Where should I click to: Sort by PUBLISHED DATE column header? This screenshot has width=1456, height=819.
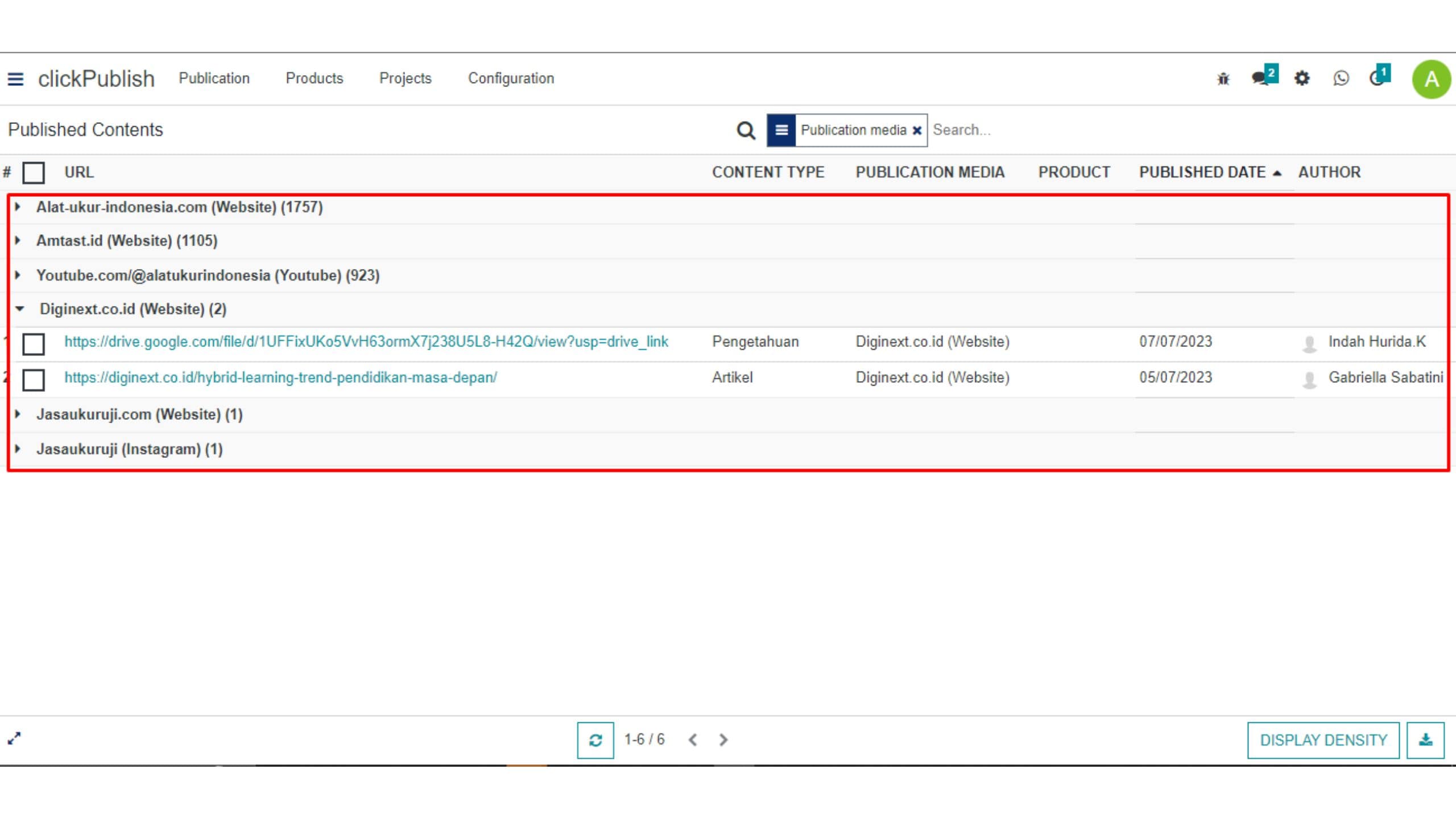tap(1210, 172)
